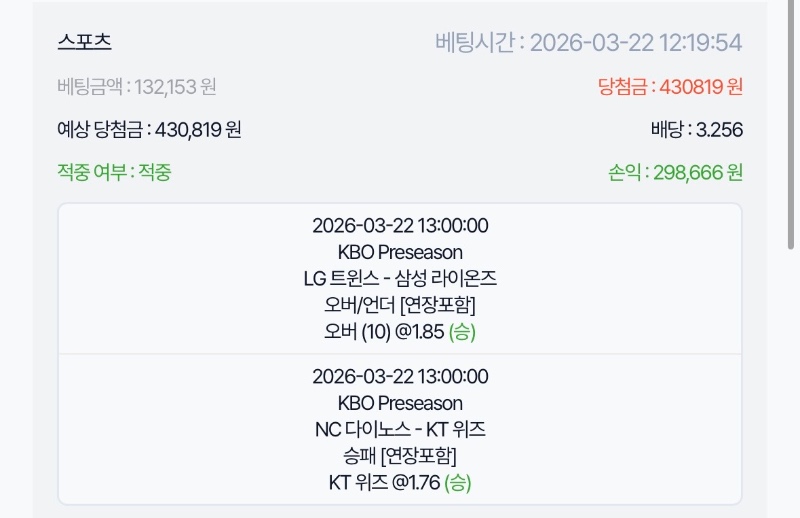Click the 승 result beside KT 위즈 @1.76
Screen dimensions: 800x518
click(459, 483)
